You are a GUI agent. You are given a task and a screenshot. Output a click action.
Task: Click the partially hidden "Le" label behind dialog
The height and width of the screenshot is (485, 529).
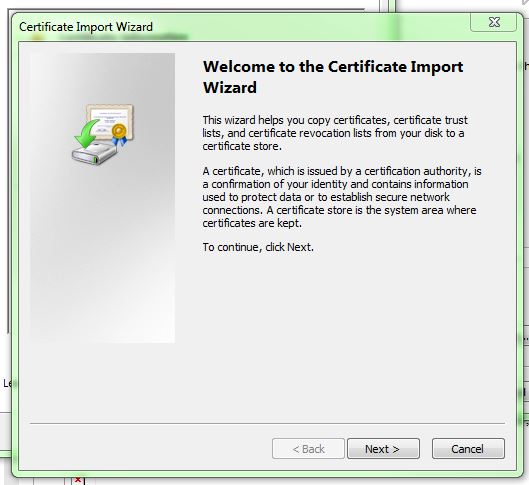coord(7,383)
